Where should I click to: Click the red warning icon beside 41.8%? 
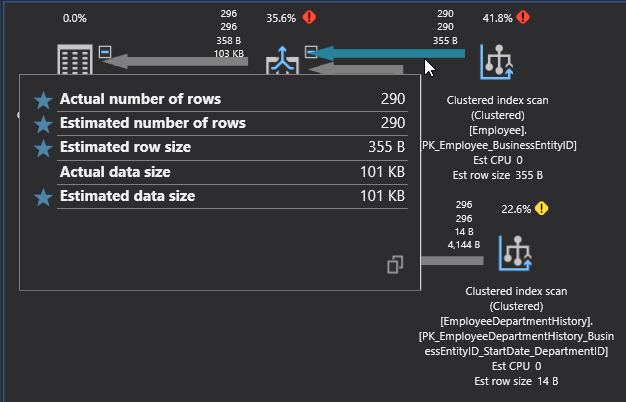(x=524, y=17)
